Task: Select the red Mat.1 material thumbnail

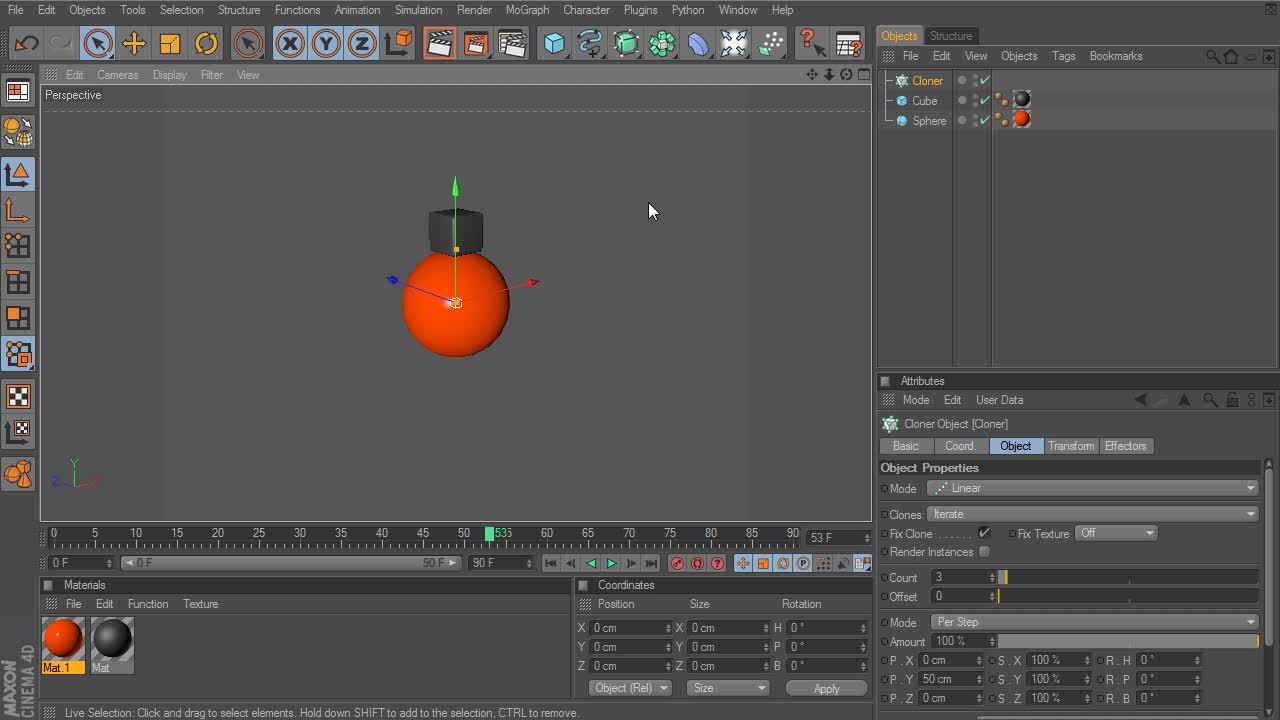Action: (63, 638)
